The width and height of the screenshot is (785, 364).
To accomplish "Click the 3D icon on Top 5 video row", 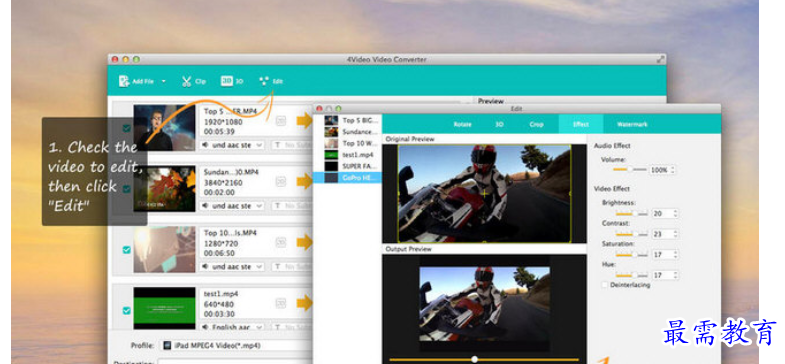I will click(281, 121).
